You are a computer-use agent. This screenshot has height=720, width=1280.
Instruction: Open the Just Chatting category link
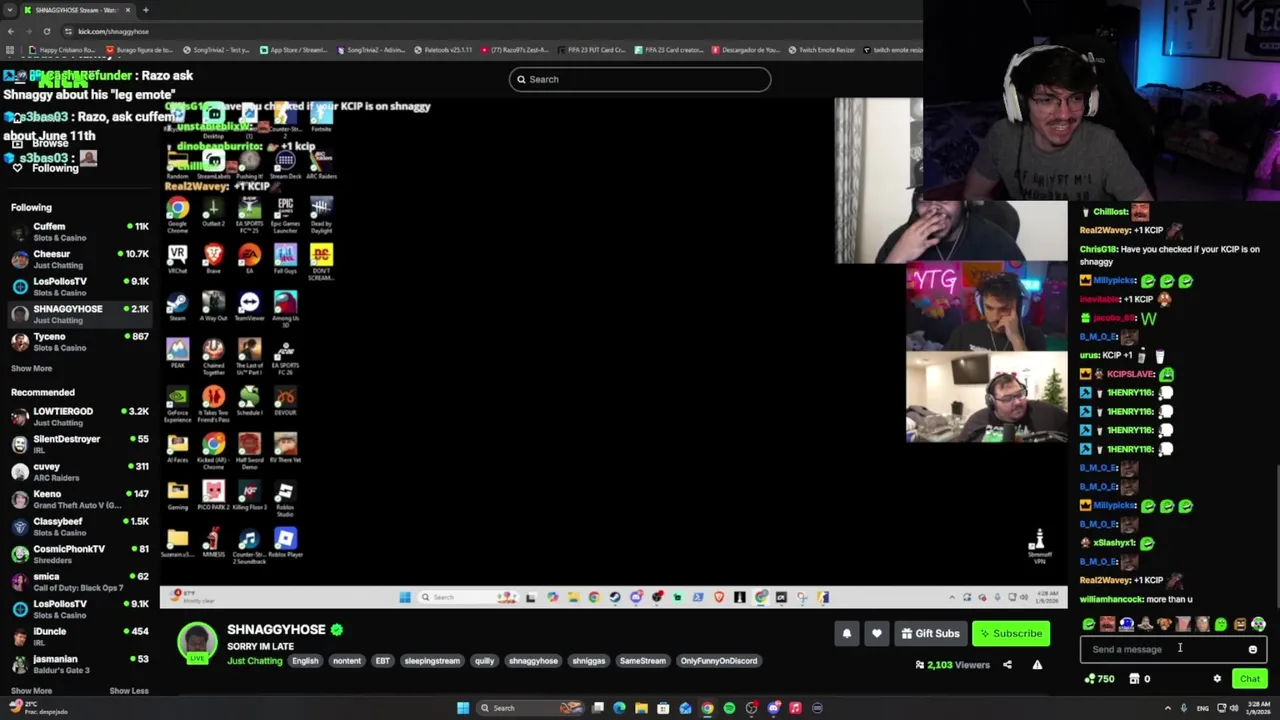point(255,661)
